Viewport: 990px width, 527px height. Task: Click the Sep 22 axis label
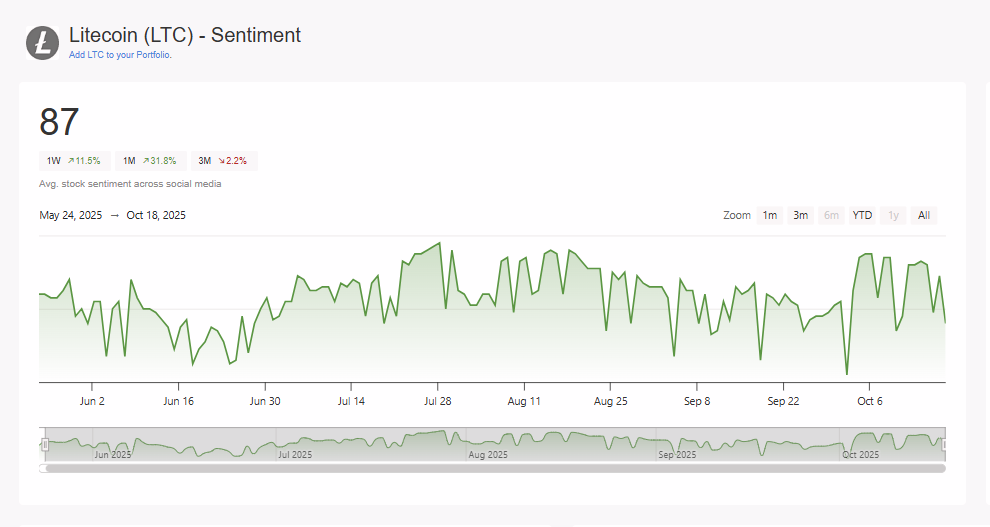click(x=784, y=401)
